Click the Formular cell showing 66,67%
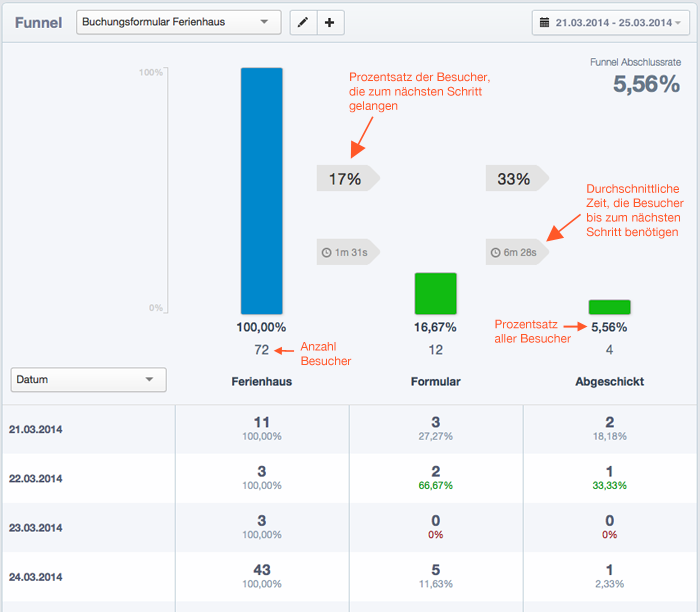The width and height of the screenshot is (700, 612). coord(436,478)
